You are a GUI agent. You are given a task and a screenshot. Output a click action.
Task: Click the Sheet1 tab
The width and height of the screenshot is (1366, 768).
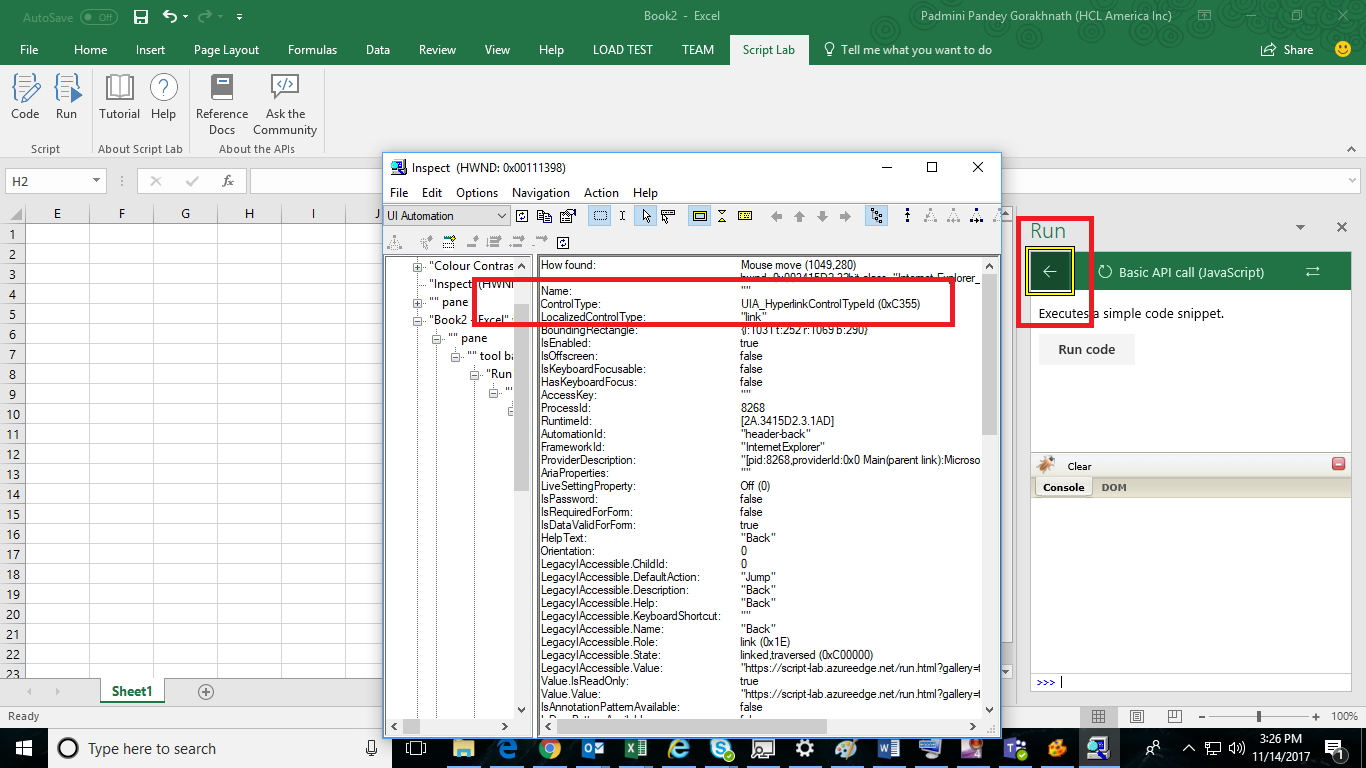coord(132,691)
